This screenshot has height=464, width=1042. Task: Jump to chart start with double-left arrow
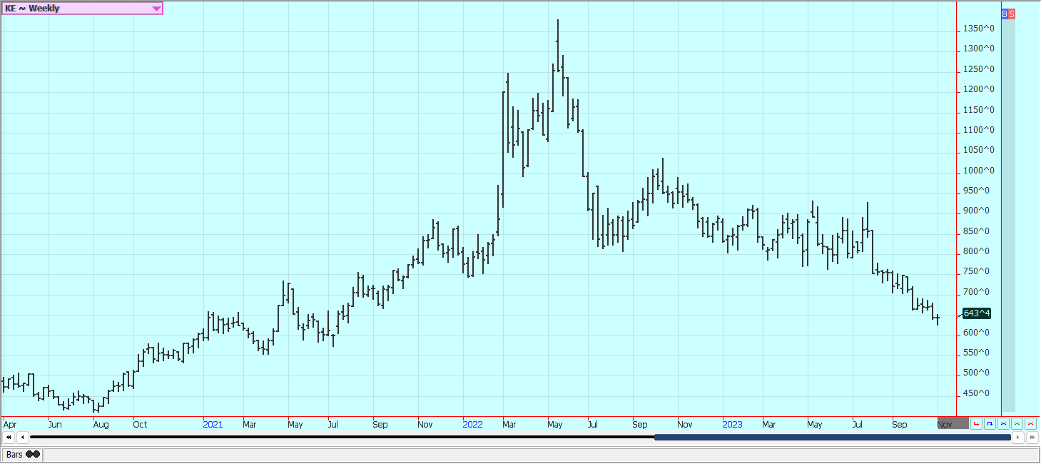(9, 437)
